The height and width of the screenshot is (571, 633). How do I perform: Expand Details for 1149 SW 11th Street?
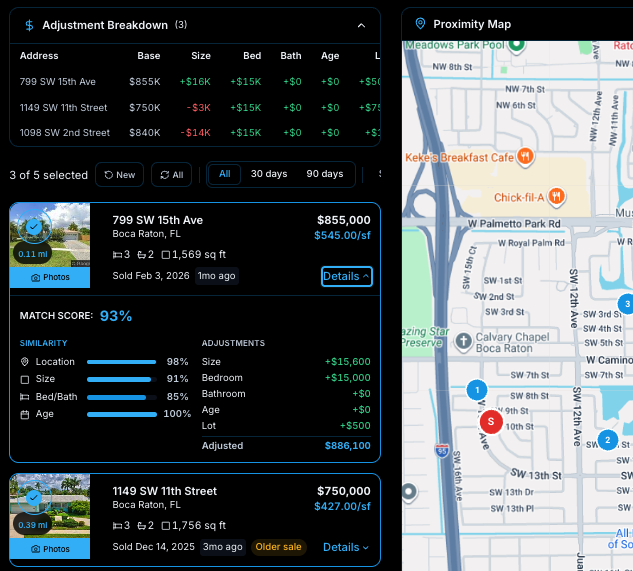[346, 547]
